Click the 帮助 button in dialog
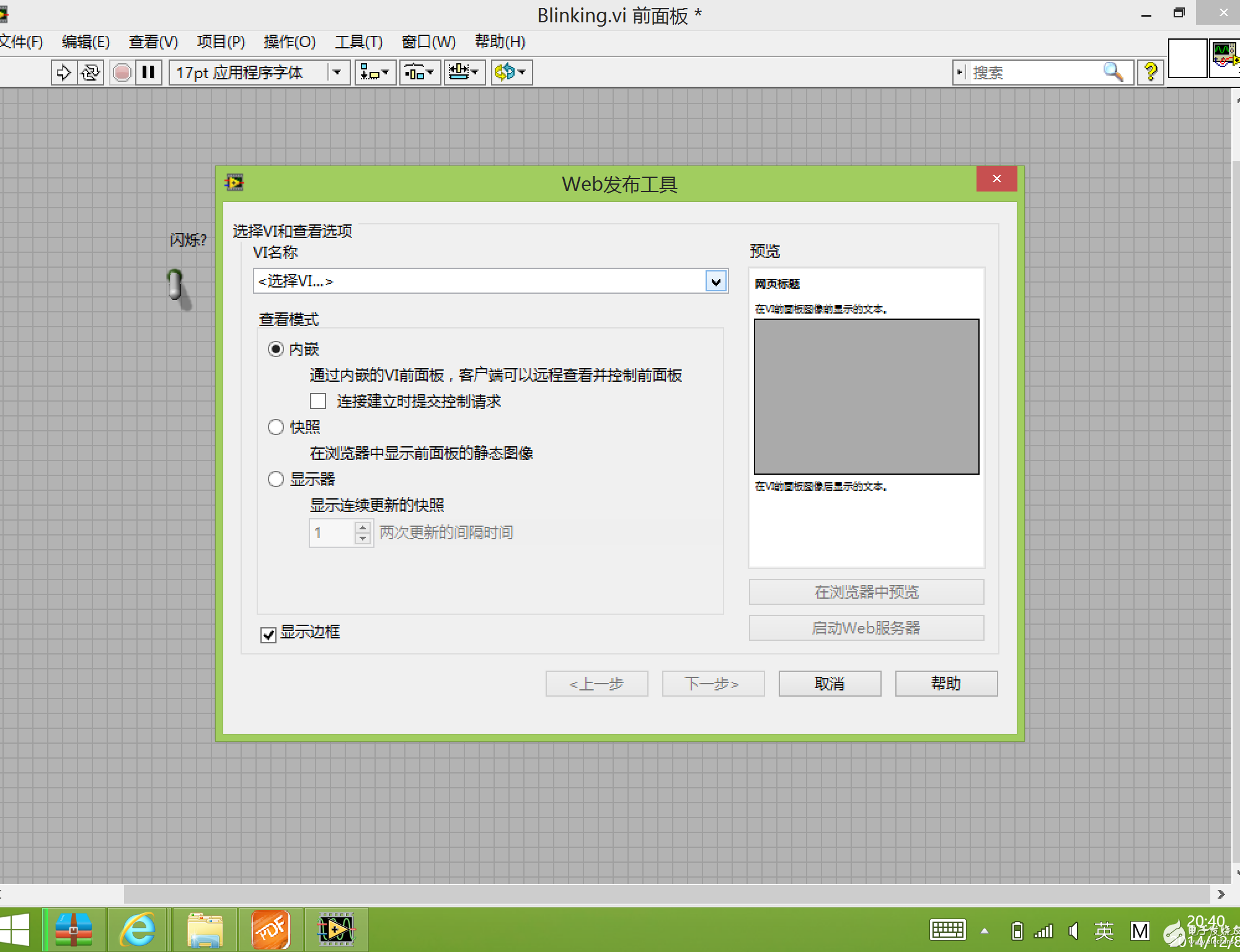The height and width of the screenshot is (952, 1240). click(945, 684)
